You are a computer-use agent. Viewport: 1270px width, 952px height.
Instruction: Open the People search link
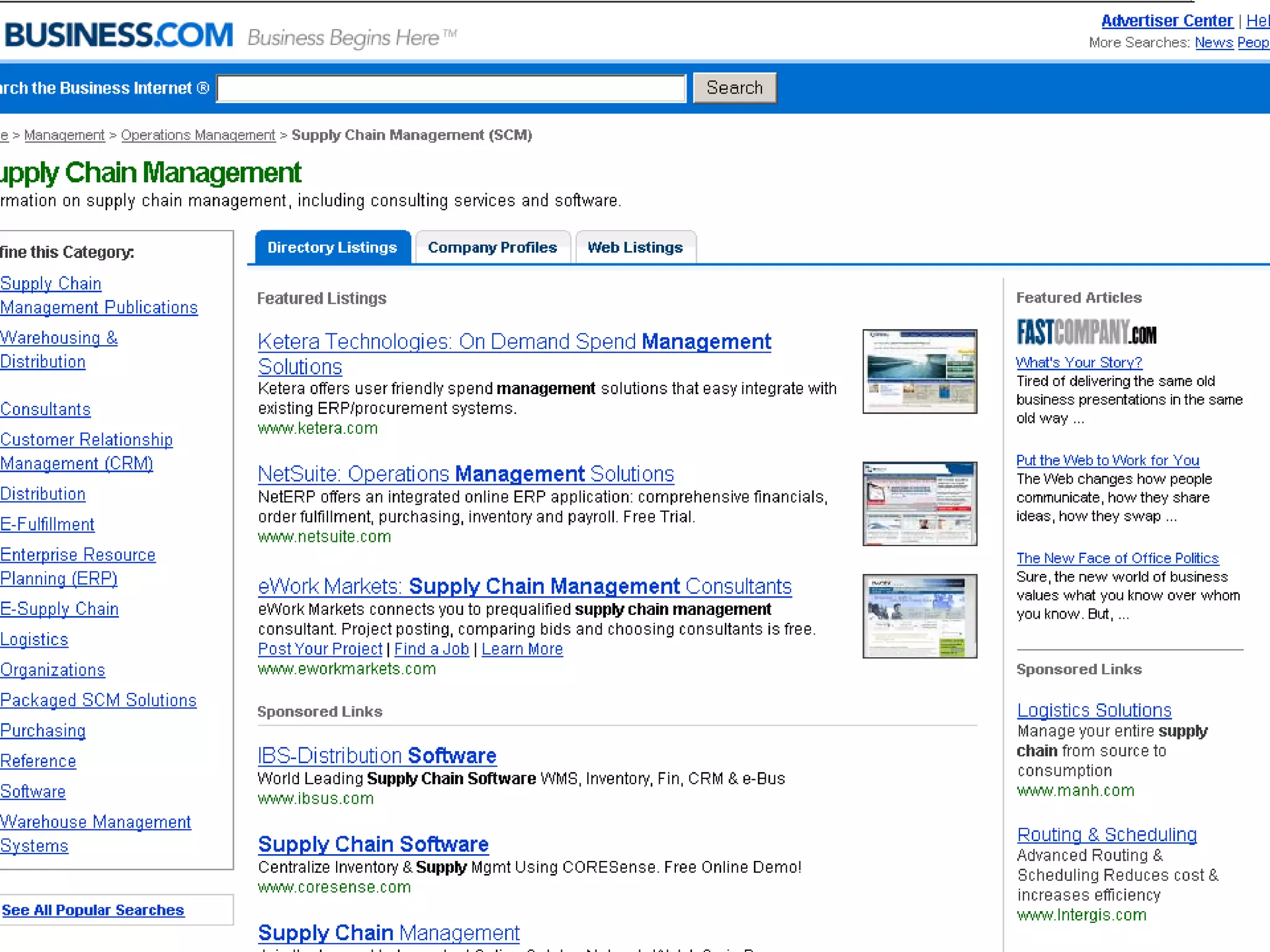[x=1253, y=43]
